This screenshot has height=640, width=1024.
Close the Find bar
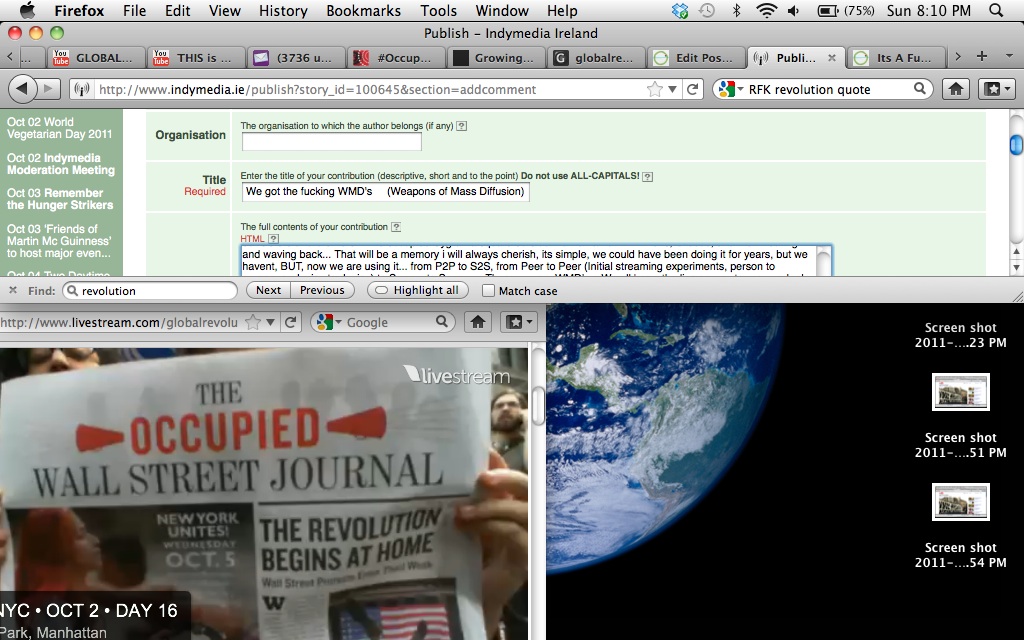click(12, 290)
